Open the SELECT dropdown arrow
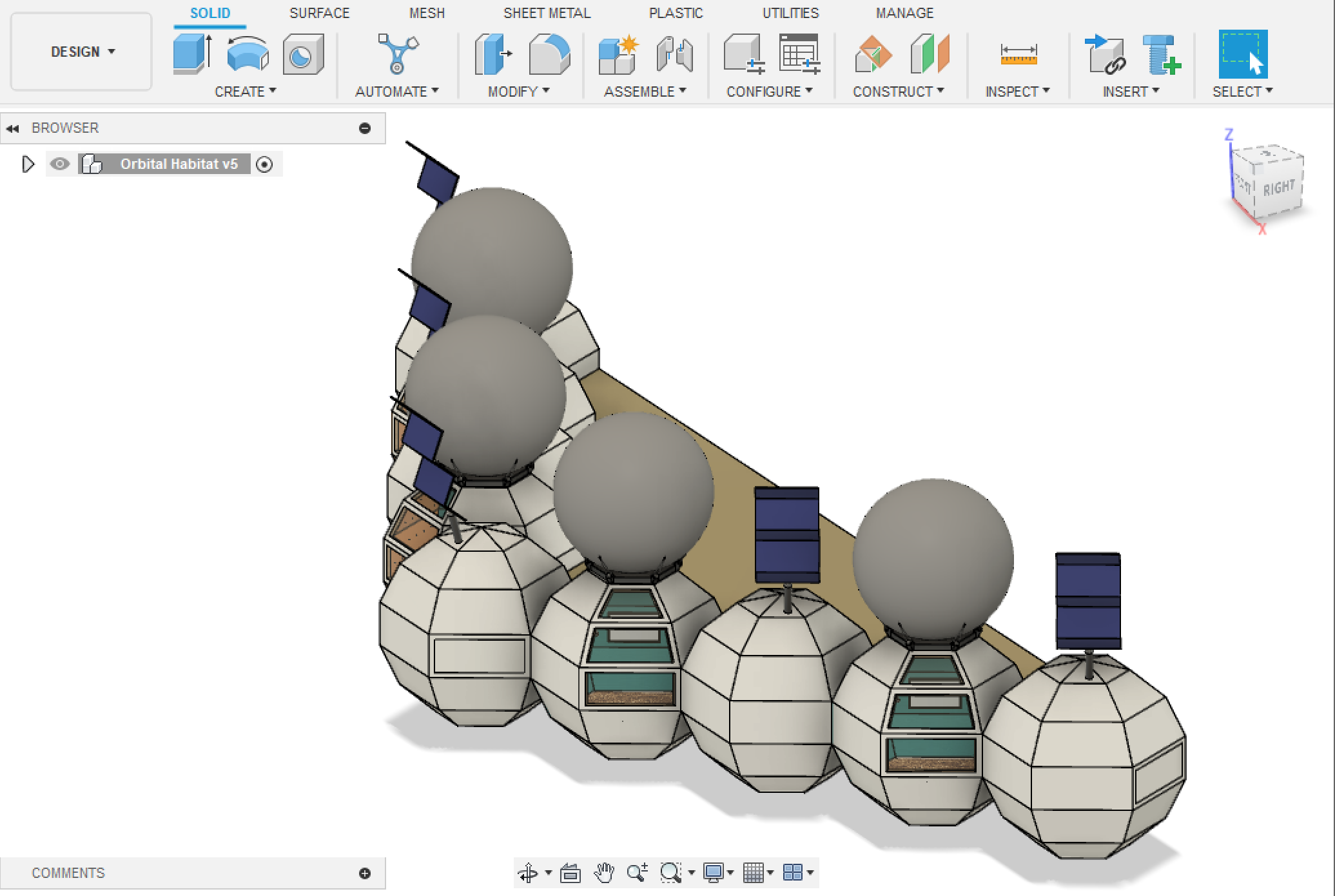 (x=1268, y=90)
